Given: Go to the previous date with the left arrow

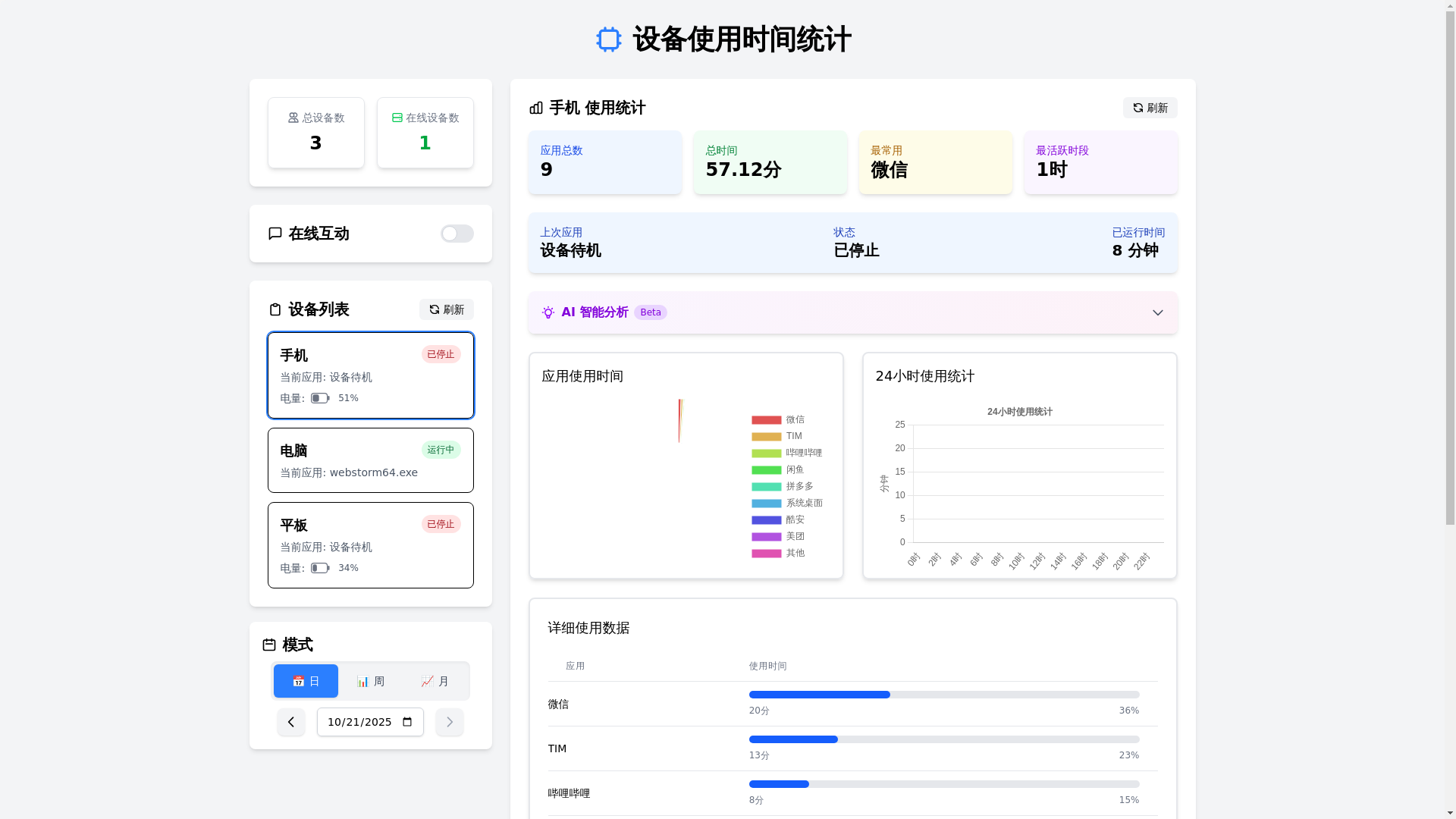Looking at the screenshot, I should click(x=291, y=722).
